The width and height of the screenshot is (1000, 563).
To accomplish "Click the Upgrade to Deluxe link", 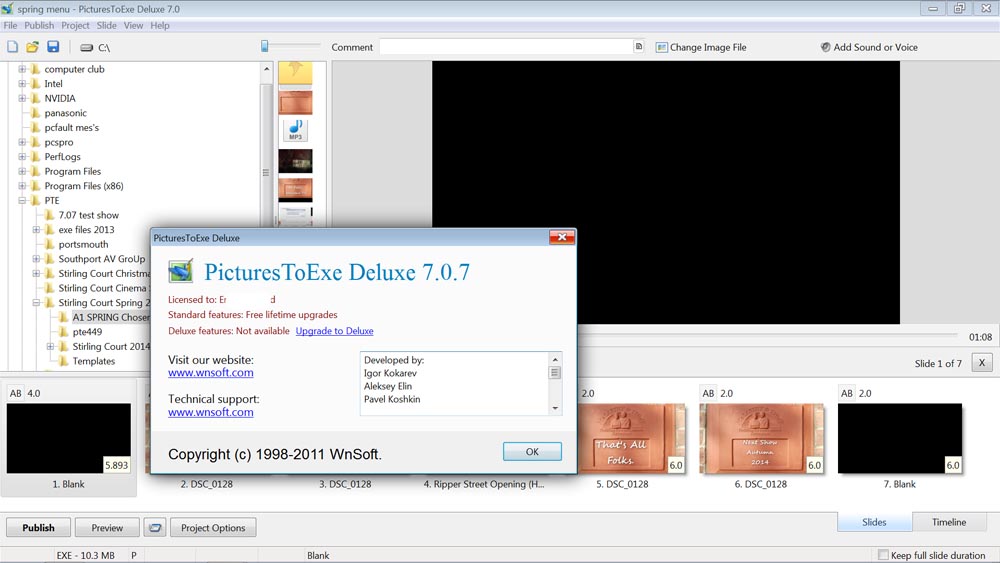I will (334, 331).
